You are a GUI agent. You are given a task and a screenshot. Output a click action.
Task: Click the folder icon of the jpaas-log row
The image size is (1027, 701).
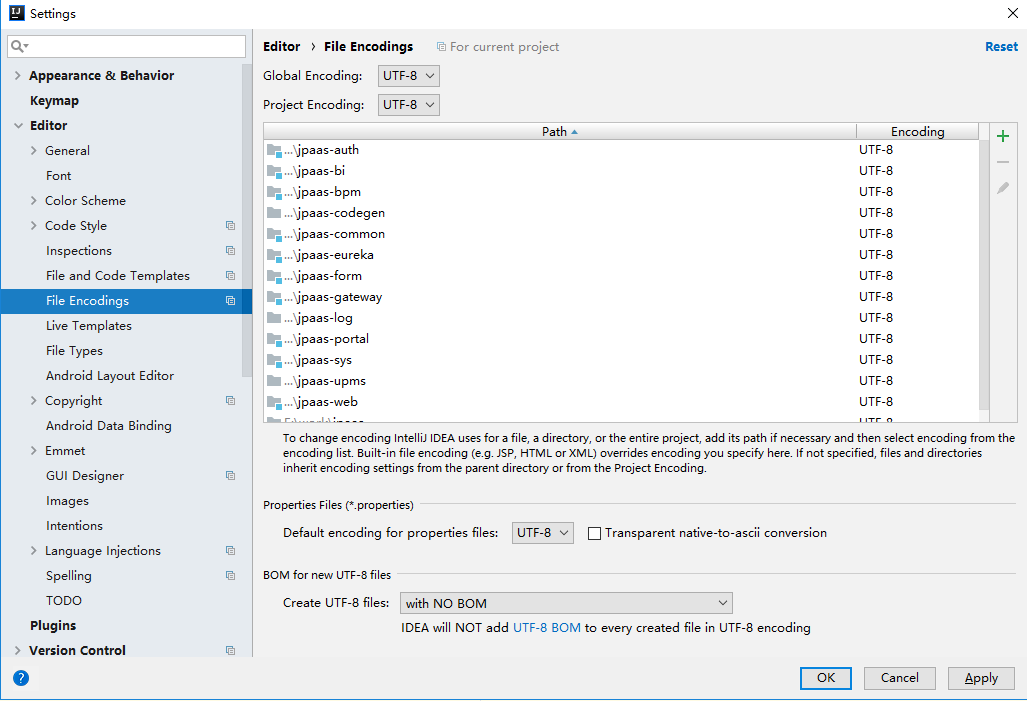pyautogui.click(x=274, y=318)
